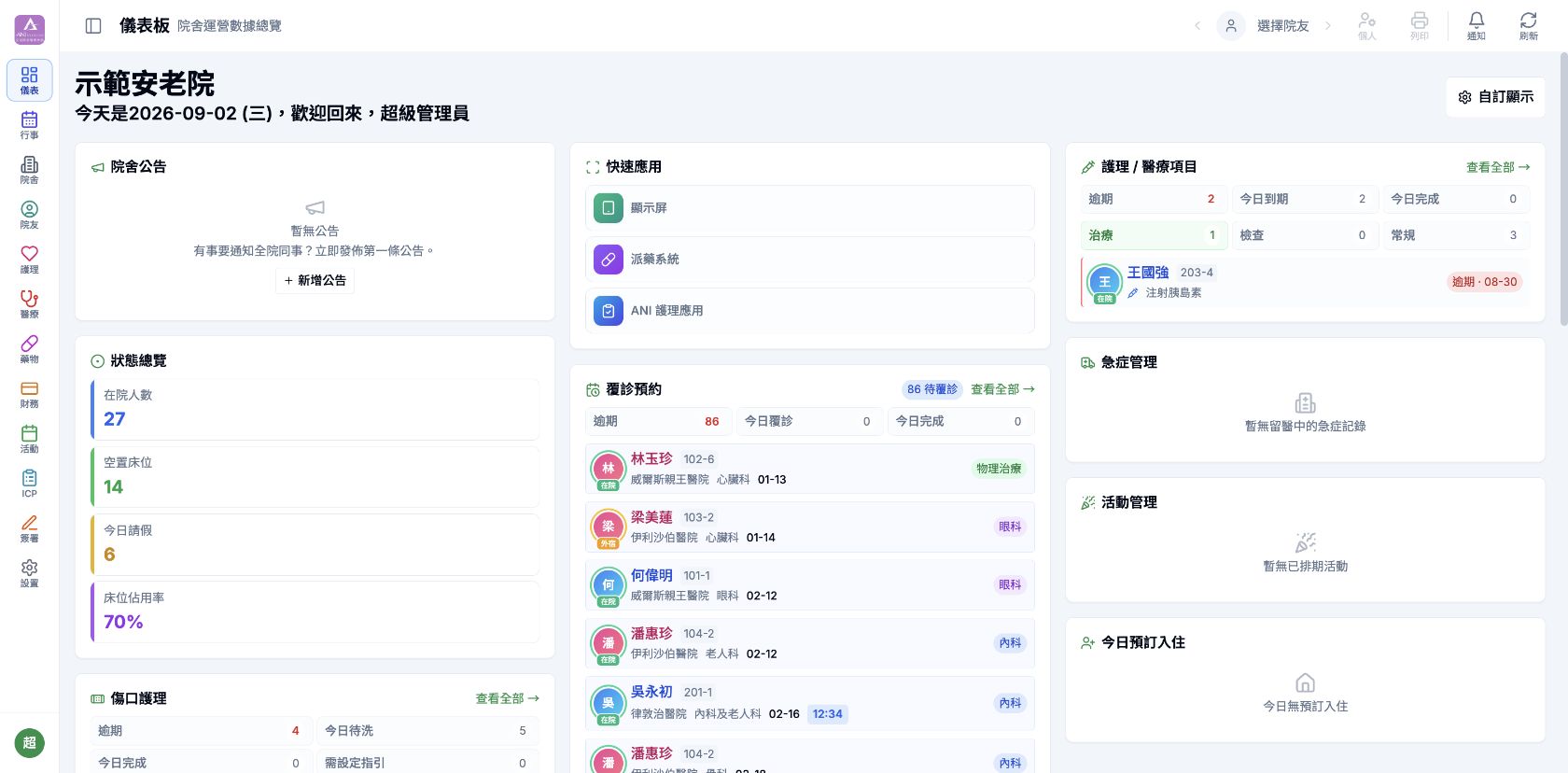Click the 列印 printer icon
Screen dimensions: 1568x773
1420,26
